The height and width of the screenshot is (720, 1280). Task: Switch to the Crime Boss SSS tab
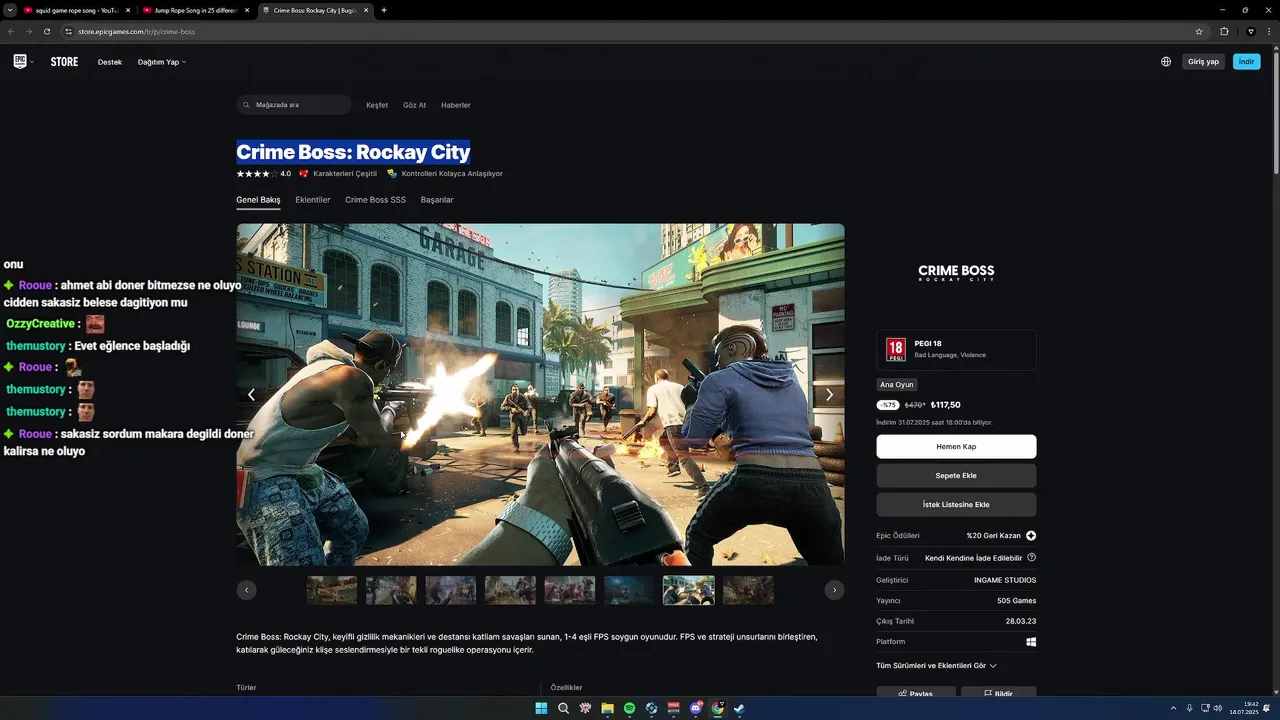pos(375,200)
